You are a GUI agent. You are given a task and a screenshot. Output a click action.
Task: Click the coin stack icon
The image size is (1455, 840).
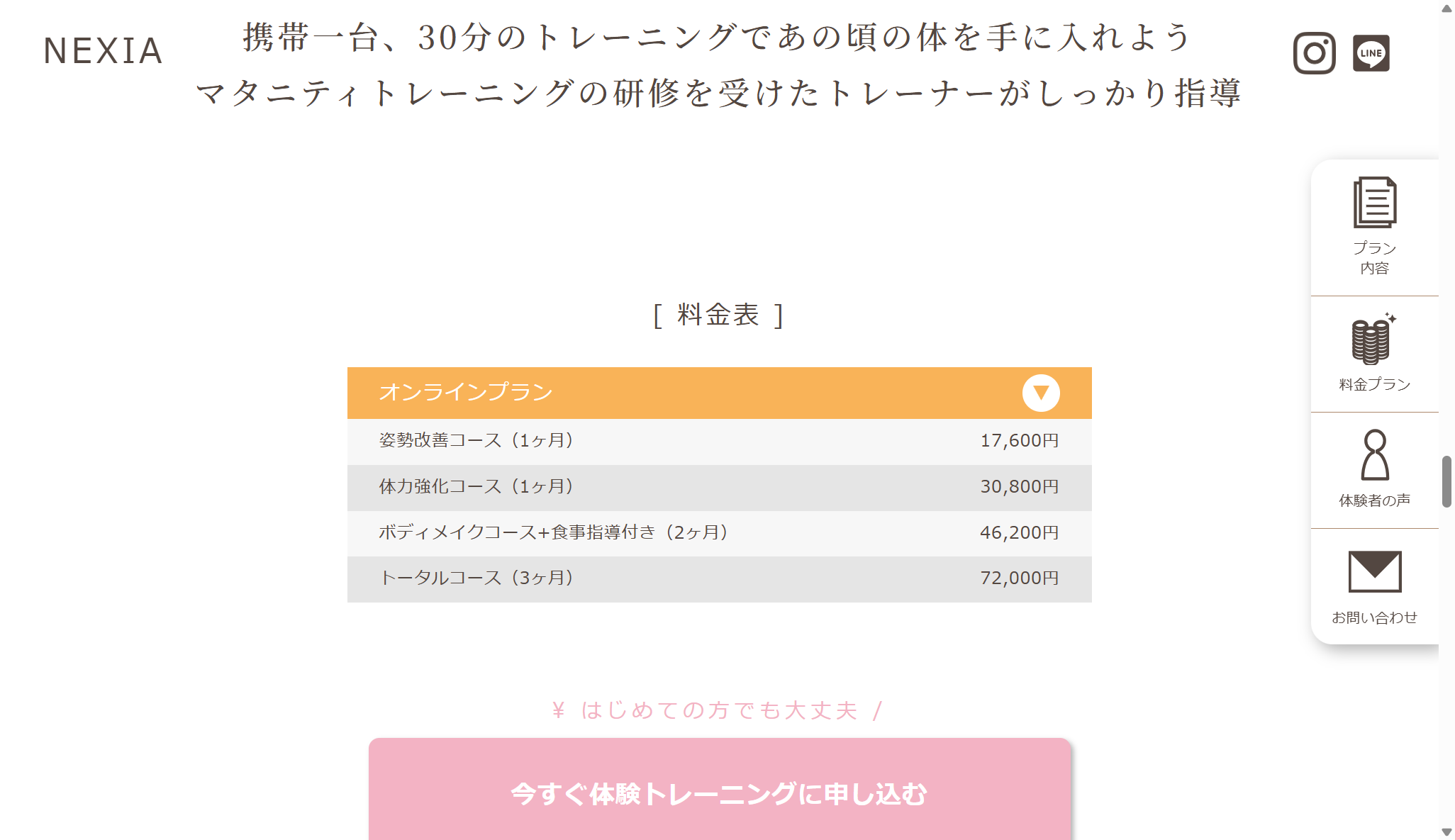(x=1373, y=339)
